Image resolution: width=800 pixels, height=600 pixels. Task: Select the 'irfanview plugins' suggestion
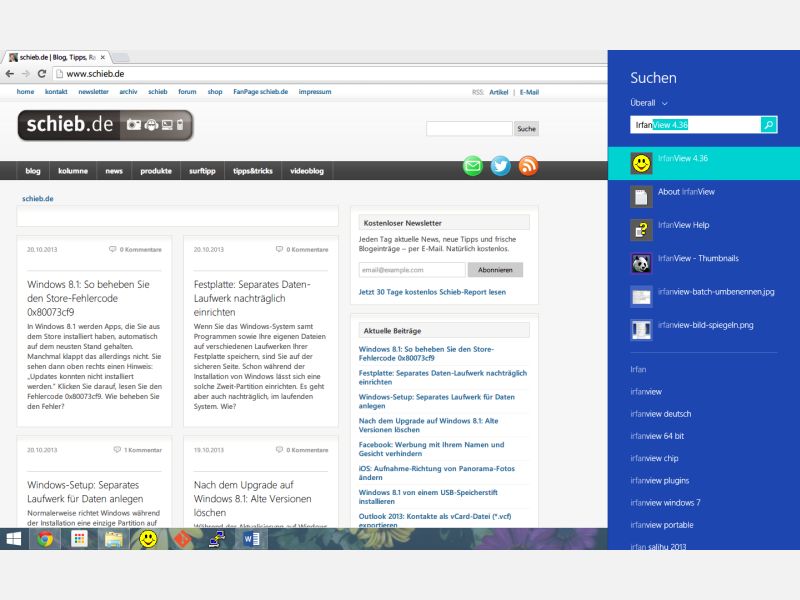(x=660, y=481)
